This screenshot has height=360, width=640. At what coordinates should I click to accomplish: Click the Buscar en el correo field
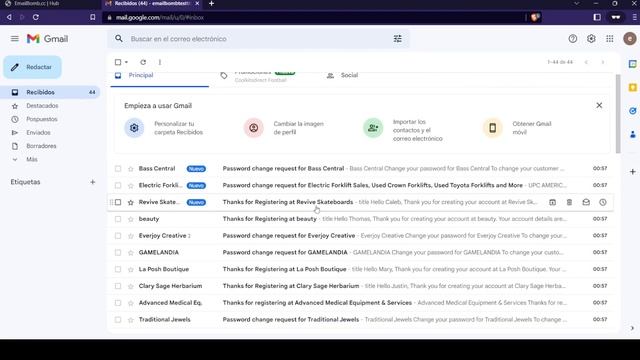point(259,39)
